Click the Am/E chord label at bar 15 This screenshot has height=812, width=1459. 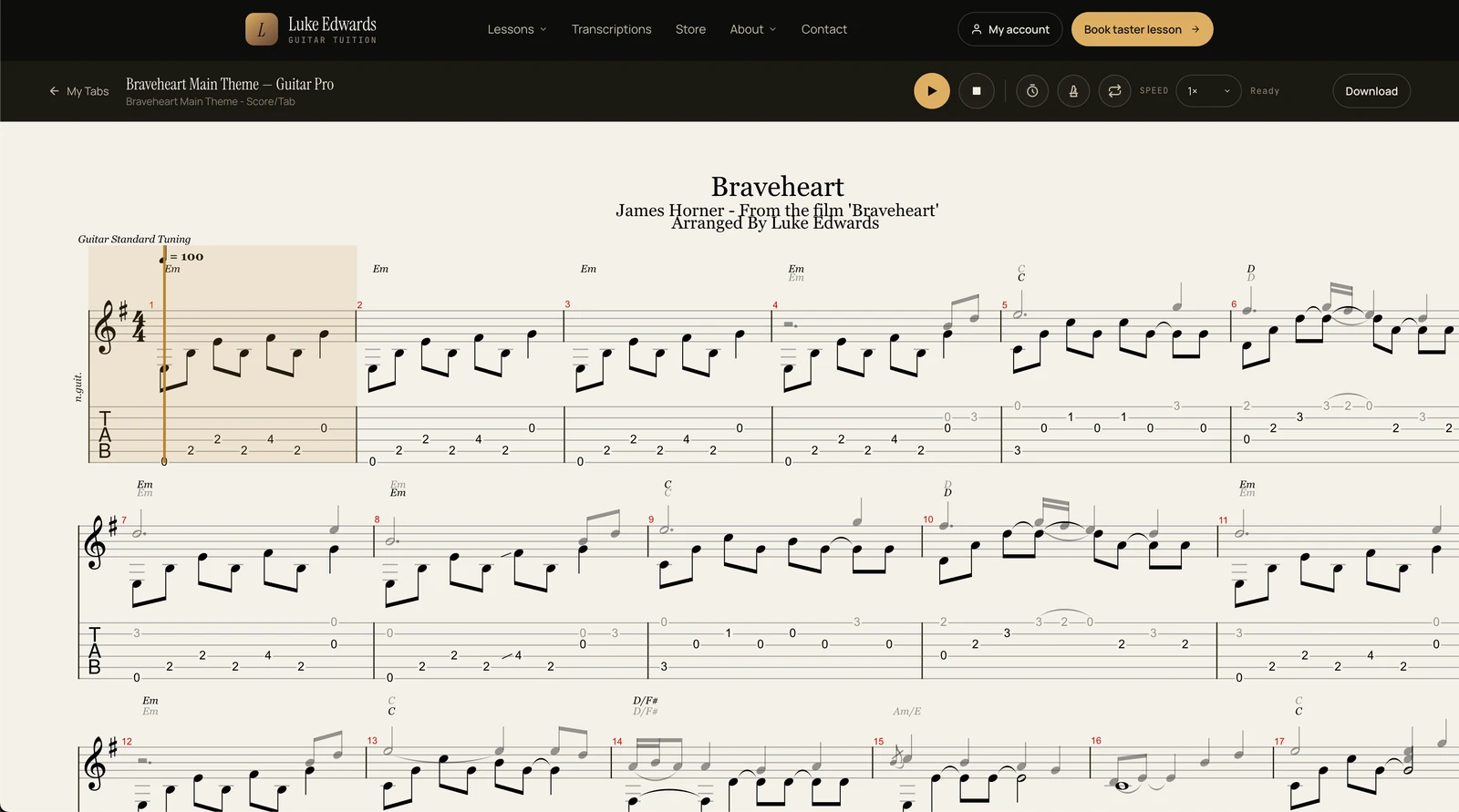(906, 711)
